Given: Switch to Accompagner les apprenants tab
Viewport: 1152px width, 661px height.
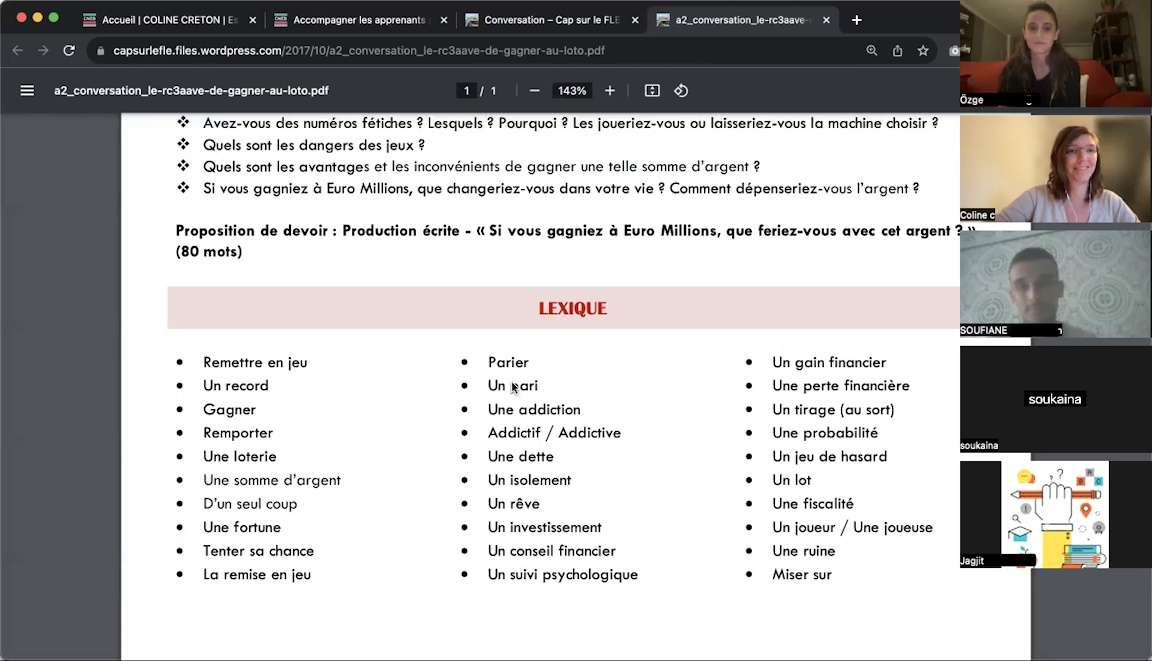Looking at the screenshot, I should 360,20.
